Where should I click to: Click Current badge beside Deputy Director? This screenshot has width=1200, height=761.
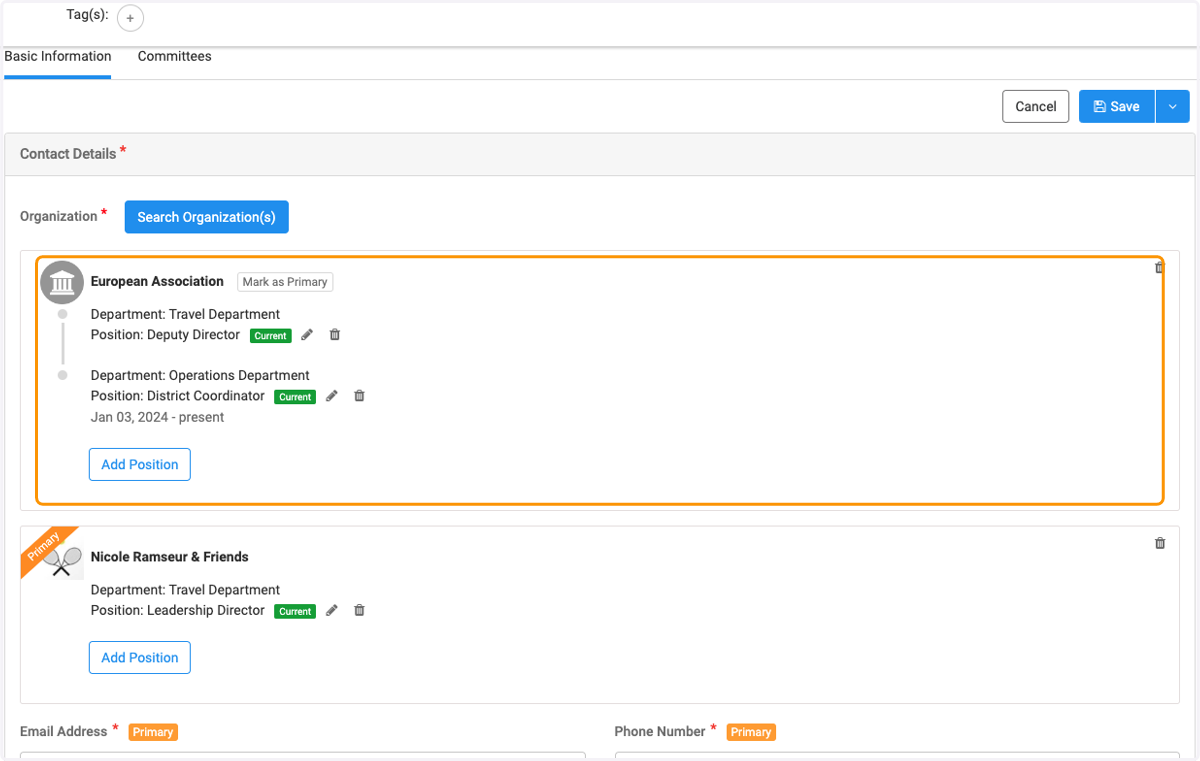(x=271, y=336)
